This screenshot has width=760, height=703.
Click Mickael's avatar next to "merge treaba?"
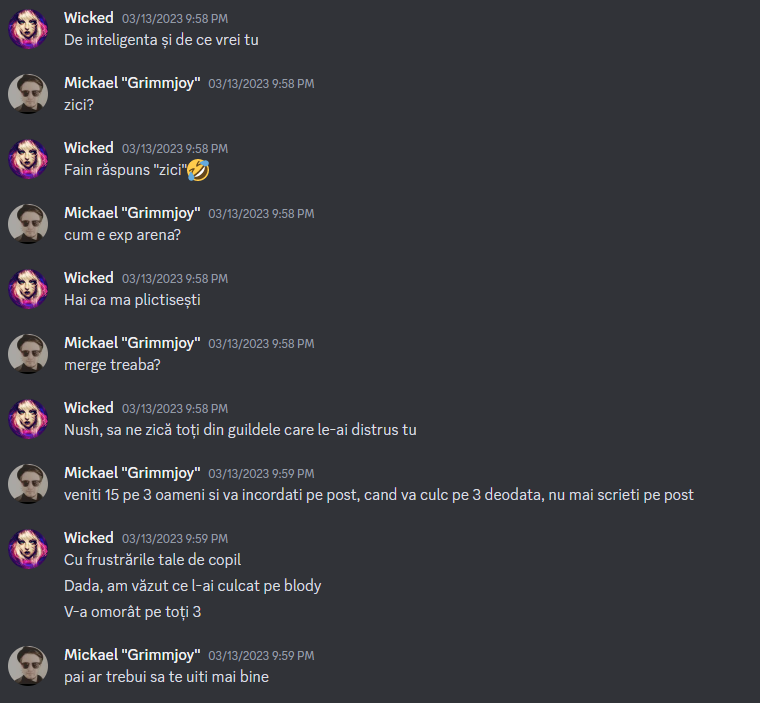point(28,354)
